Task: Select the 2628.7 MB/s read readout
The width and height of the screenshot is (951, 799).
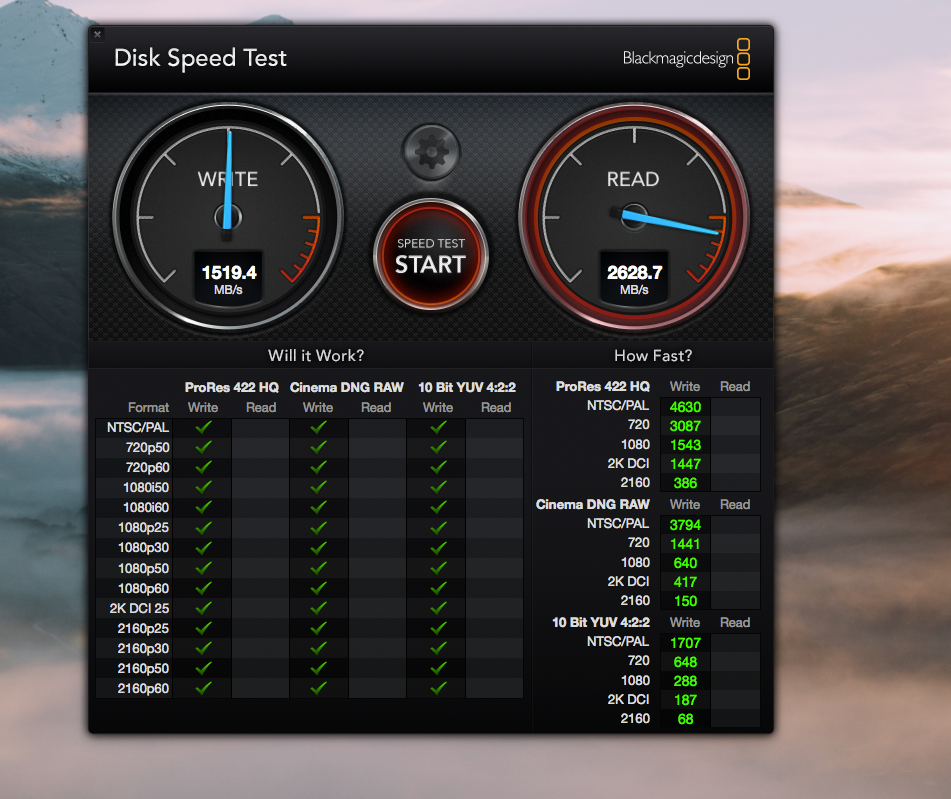Action: (634, 277)
